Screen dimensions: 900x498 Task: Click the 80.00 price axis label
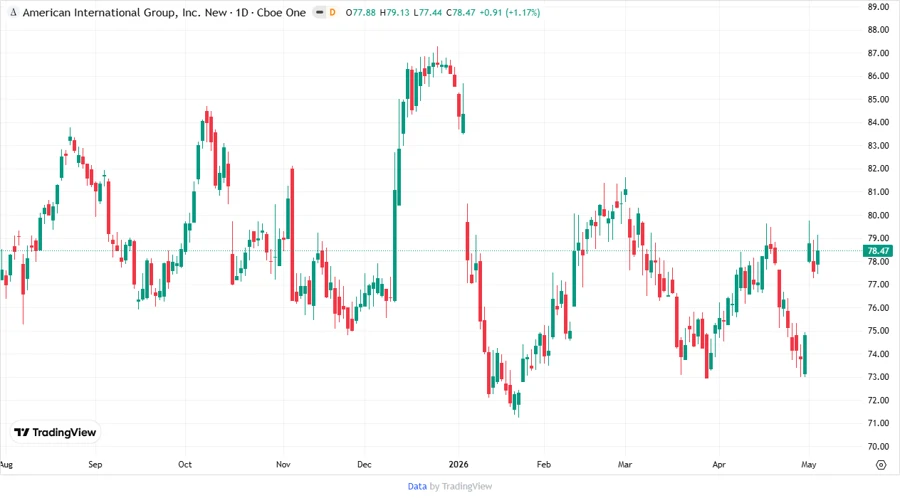[x=878, y=215]
